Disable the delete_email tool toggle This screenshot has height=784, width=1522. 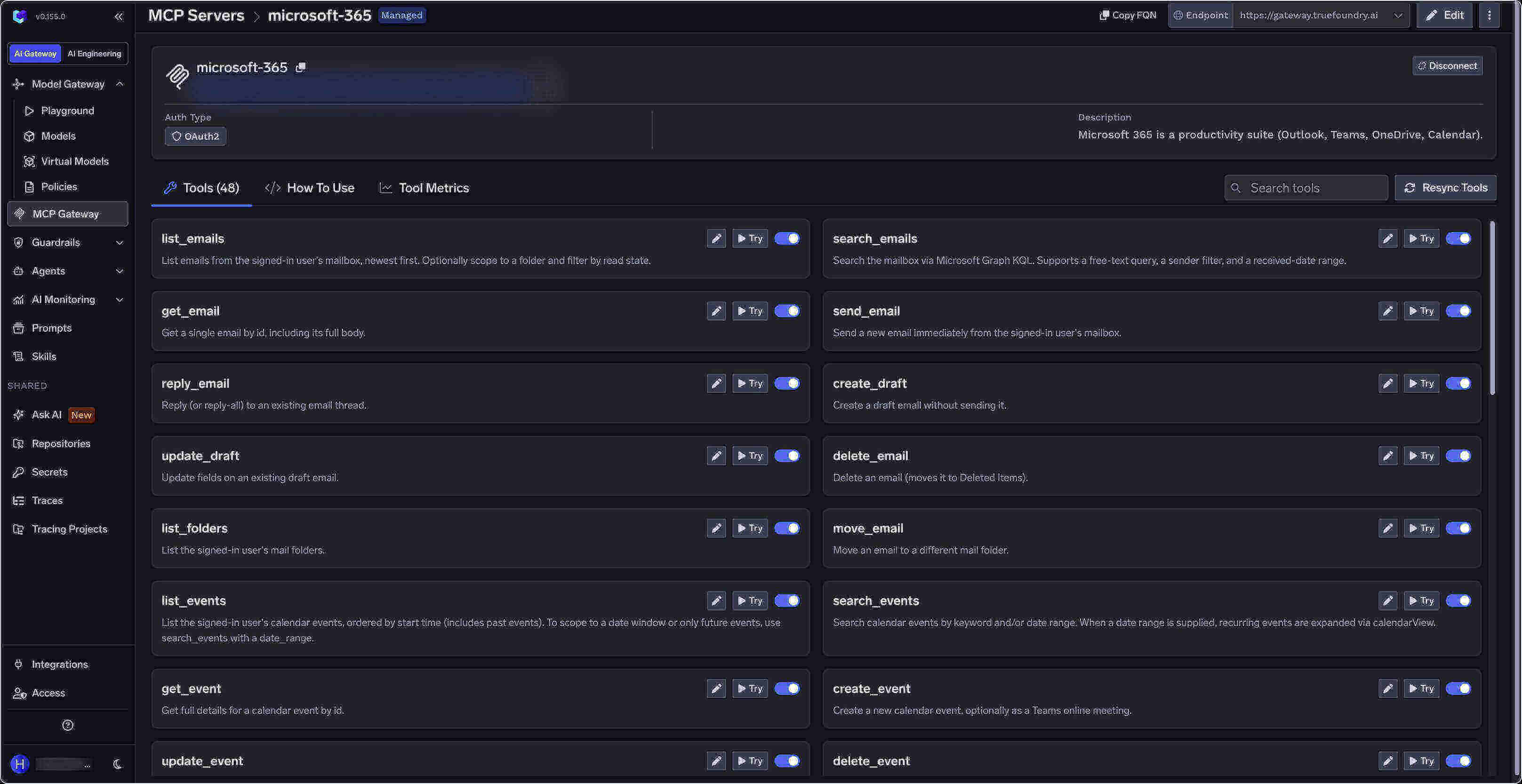pos(1458,456)
